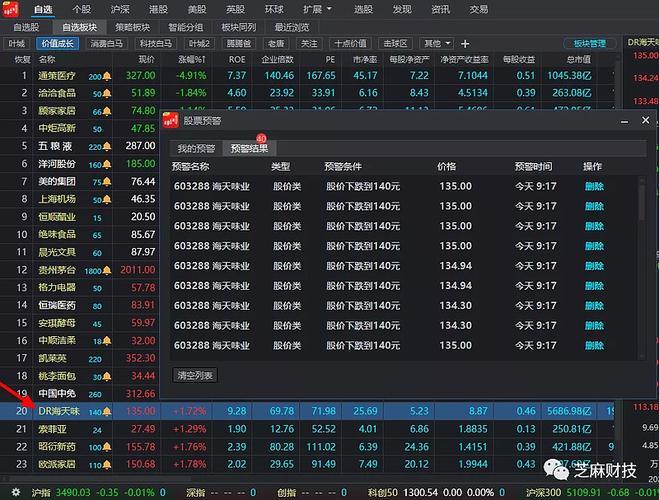
Task: Click the bell alert icon for 桃李面包
Action: [x=107, y=376]
